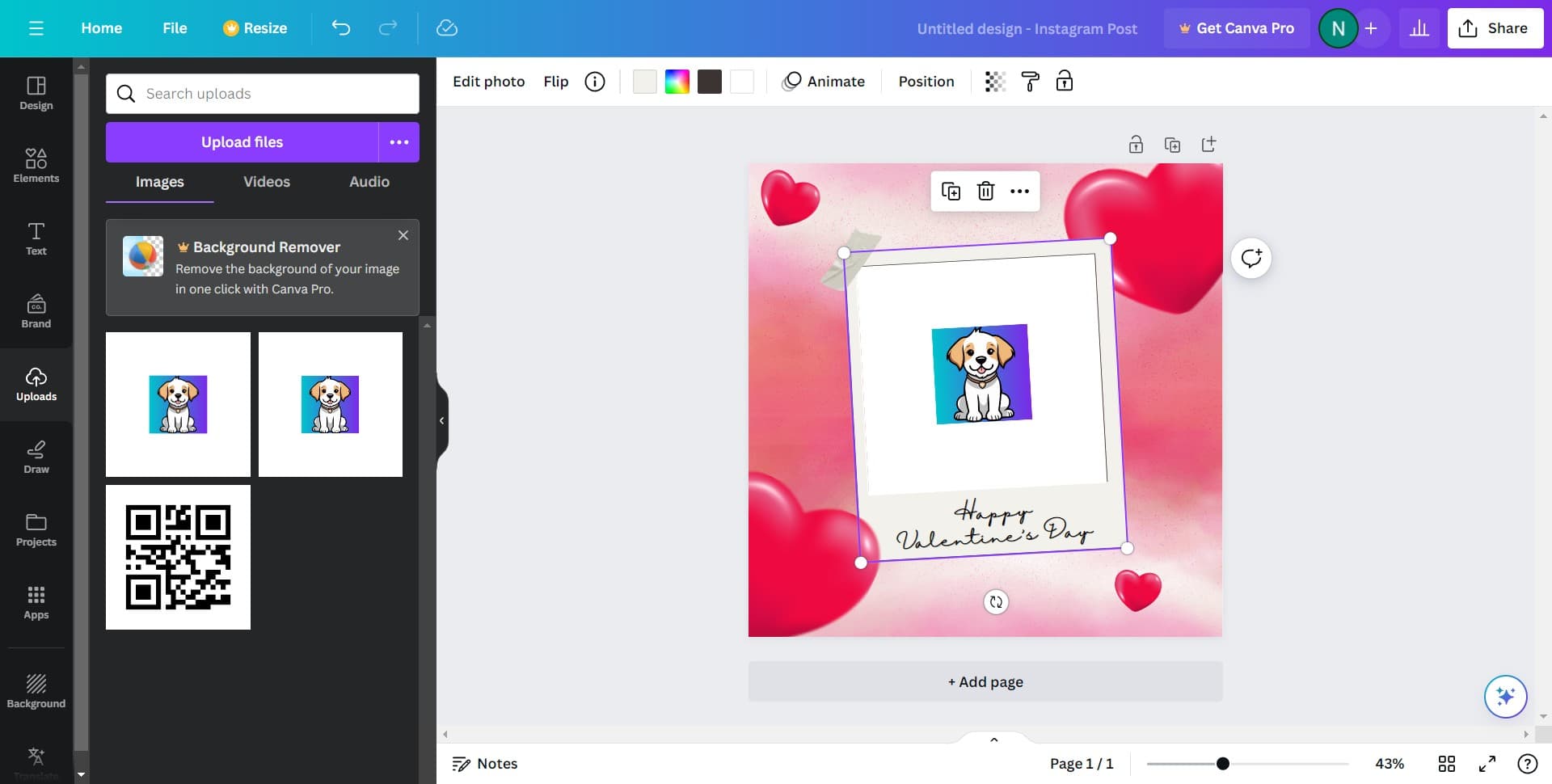1552x784 pixels.
Task: Delete selected element with trash icon
Action: [985, 192]
